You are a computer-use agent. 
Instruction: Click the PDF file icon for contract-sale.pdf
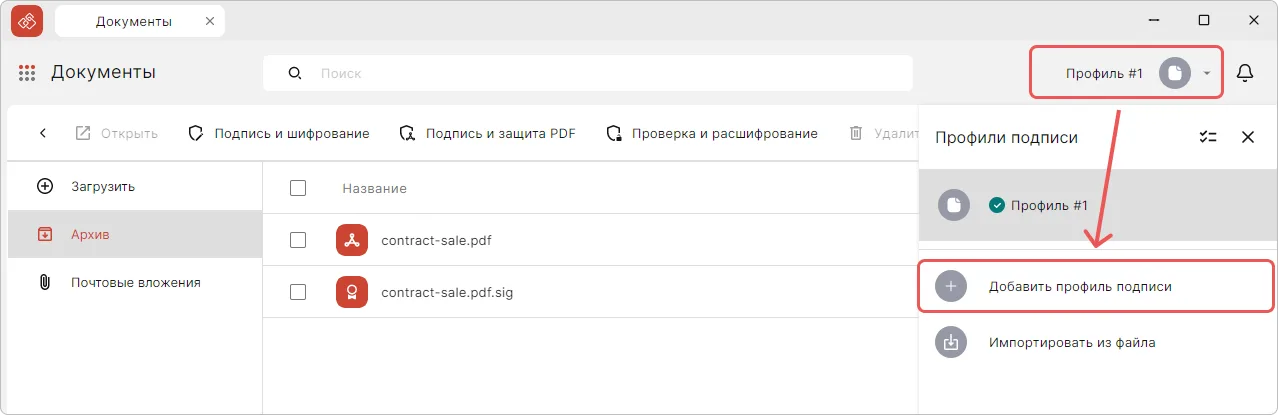352,240
